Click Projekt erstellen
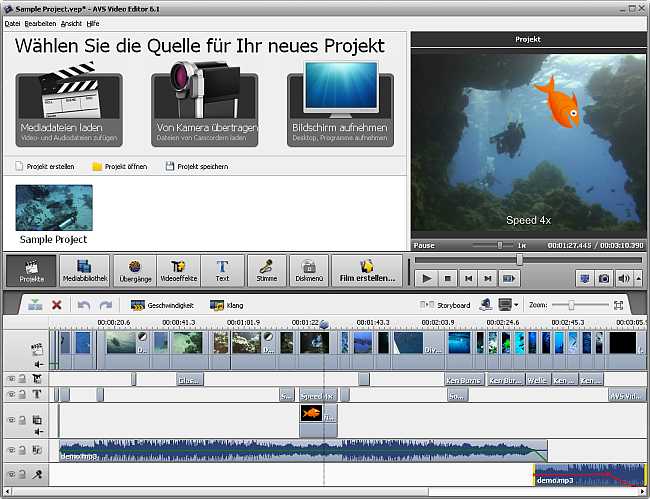Viewport: 650px width, 499px height. coord(45,166)
